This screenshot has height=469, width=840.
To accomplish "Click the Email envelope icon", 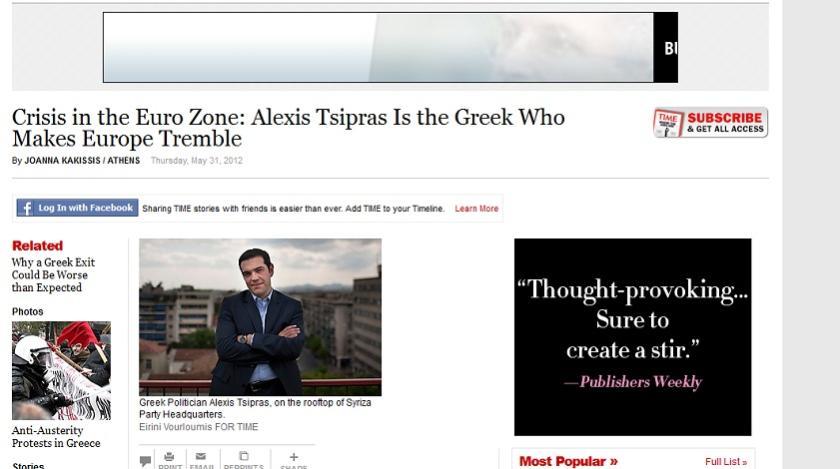I will pyautogui.click(x=202, y=458).
